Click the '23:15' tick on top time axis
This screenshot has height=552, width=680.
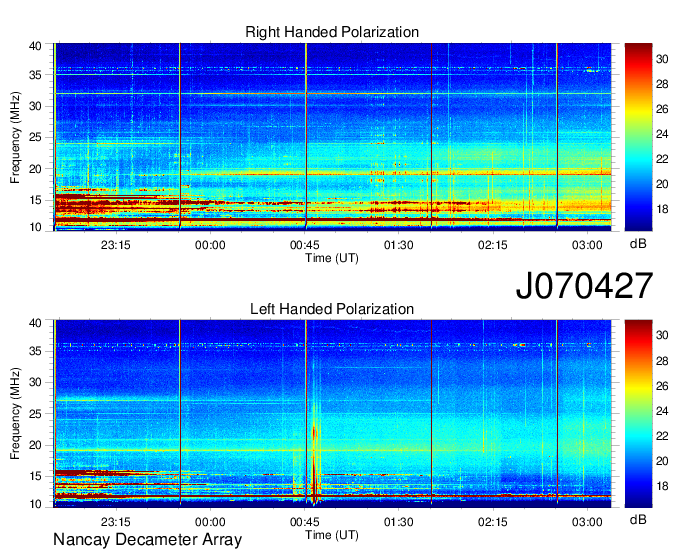115,245
